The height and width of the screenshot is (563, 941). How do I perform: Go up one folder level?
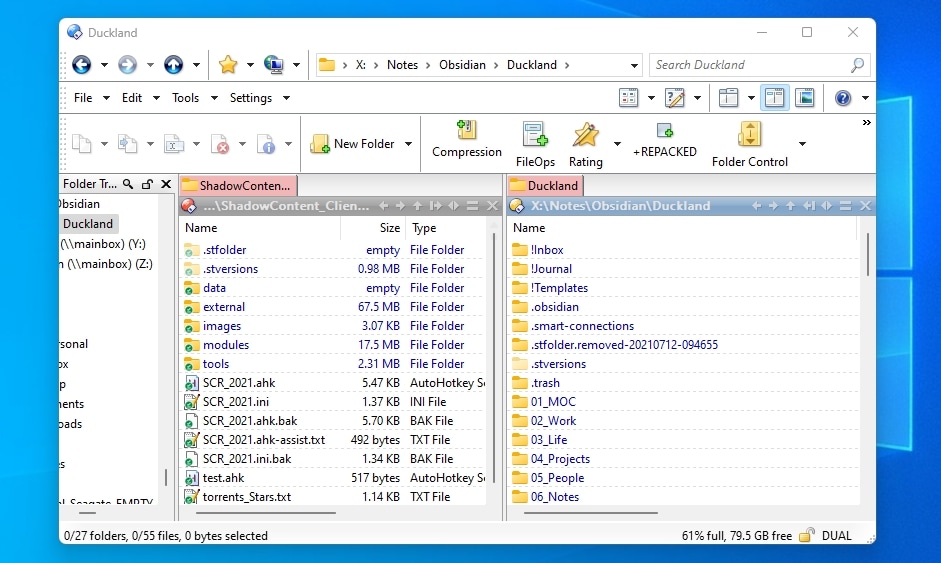point(173,65)
